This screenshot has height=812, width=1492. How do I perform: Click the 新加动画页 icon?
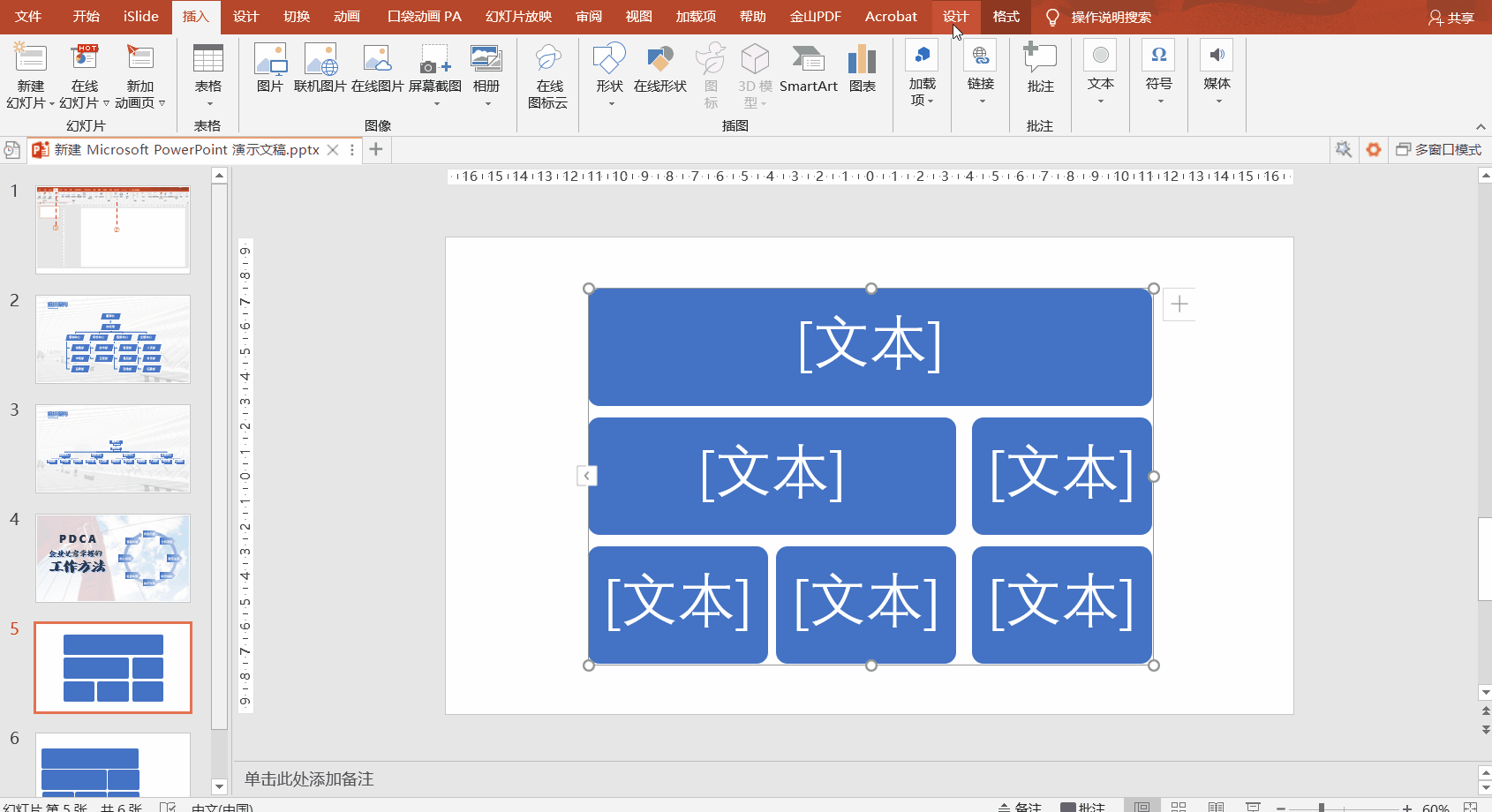[139, 58]
